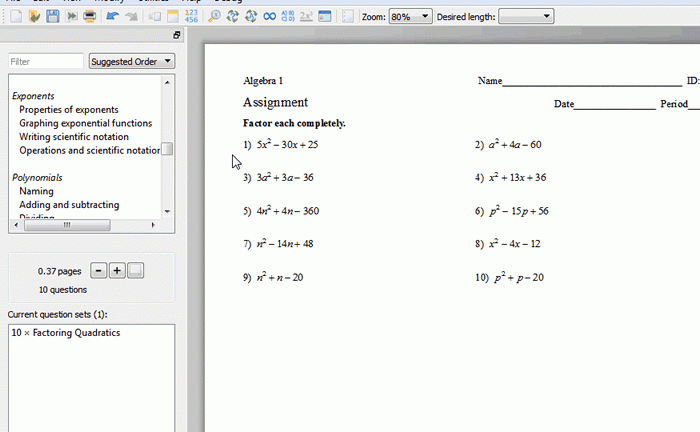Click the grayed duplicate pages icon

[154, 17]
